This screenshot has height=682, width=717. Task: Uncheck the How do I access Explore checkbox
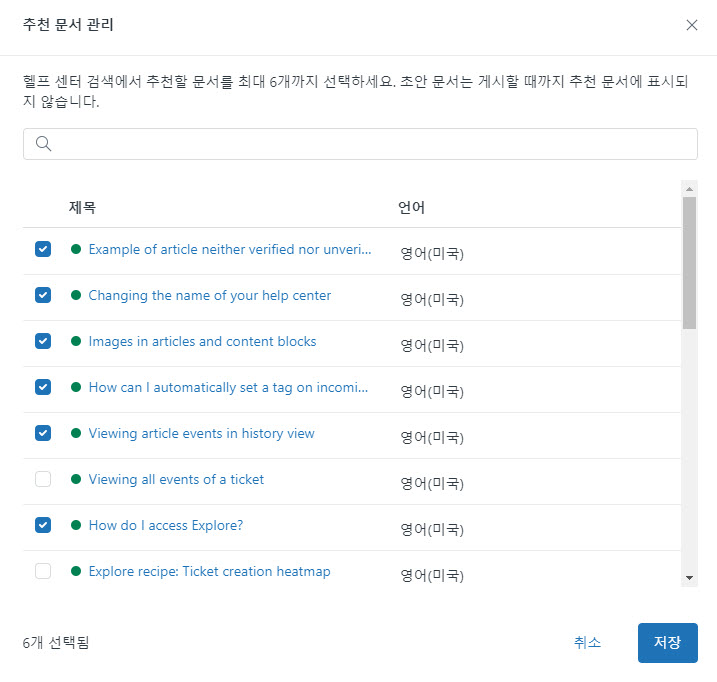[43, 525]
